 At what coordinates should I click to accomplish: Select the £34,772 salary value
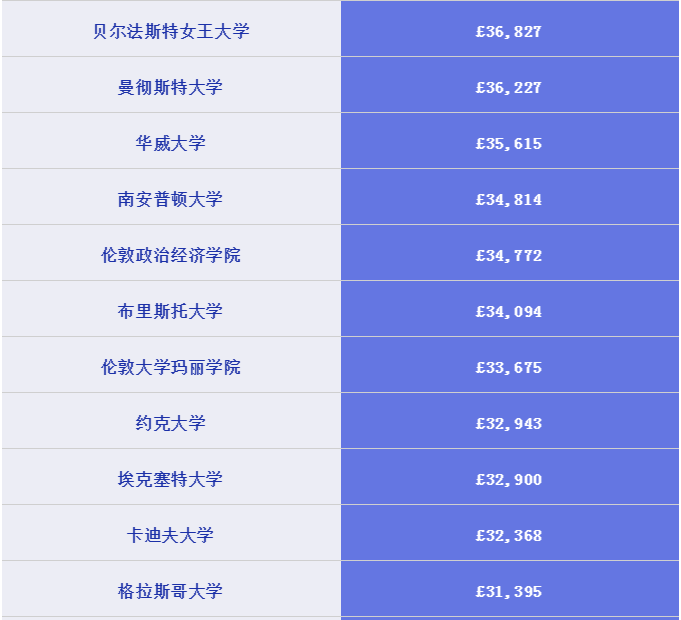[x=509, y=256]
